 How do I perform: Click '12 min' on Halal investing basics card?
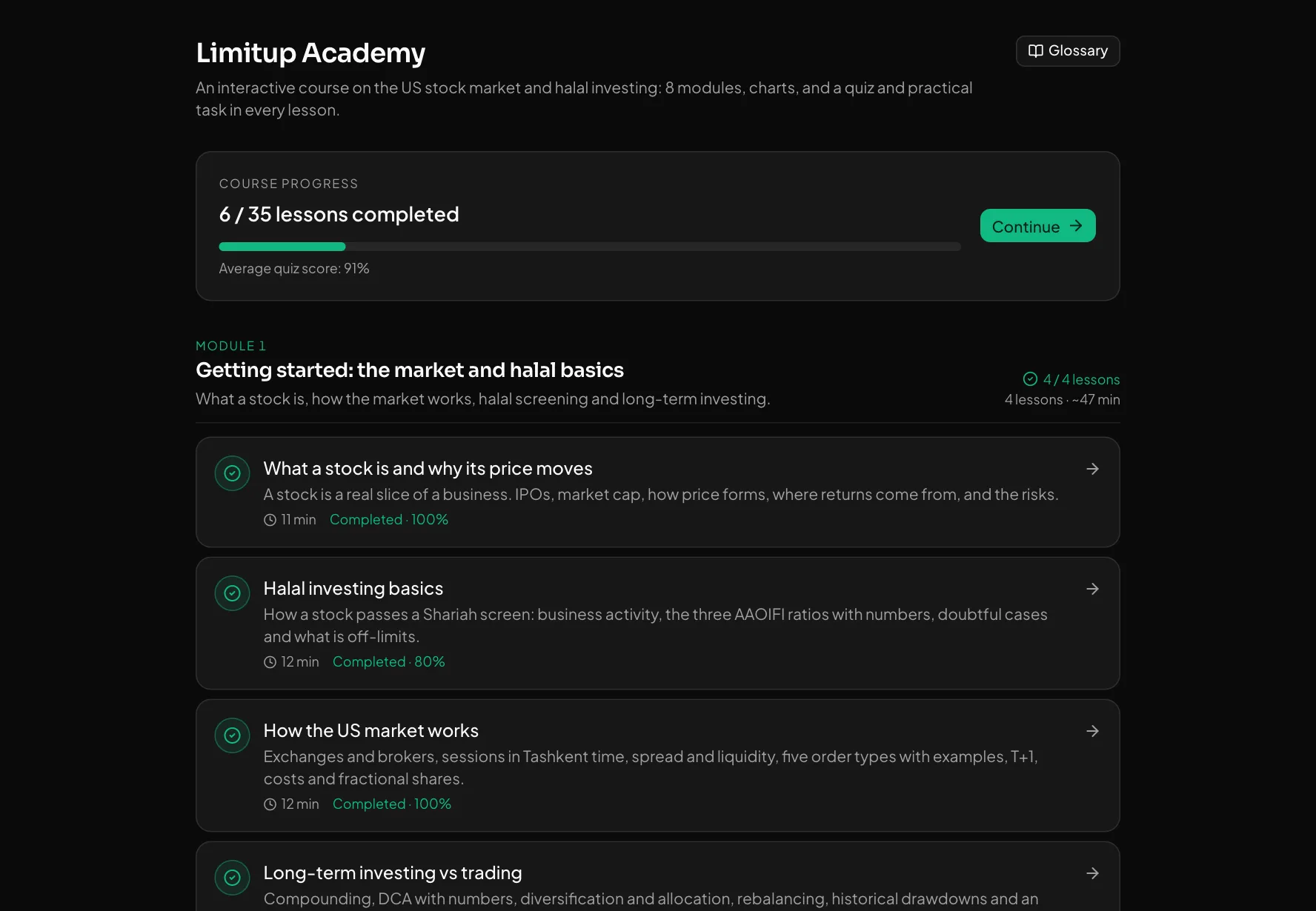(x=300, y=662)
